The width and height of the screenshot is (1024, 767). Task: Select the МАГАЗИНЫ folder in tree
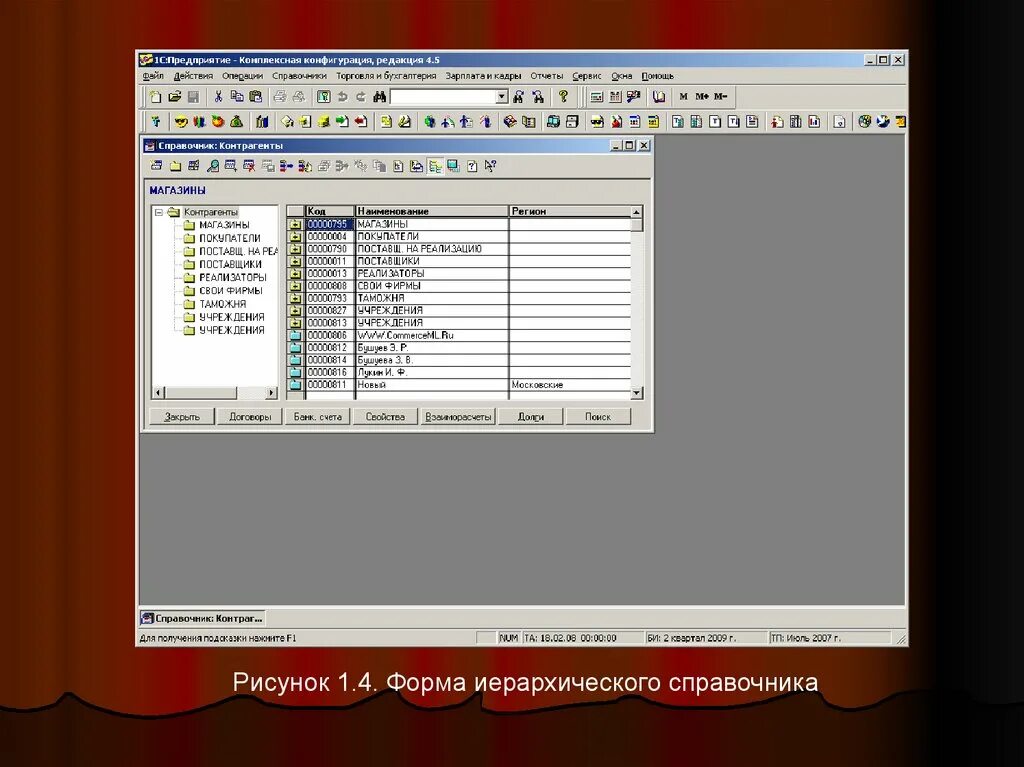pyautogui.click(x=224, y=225)
